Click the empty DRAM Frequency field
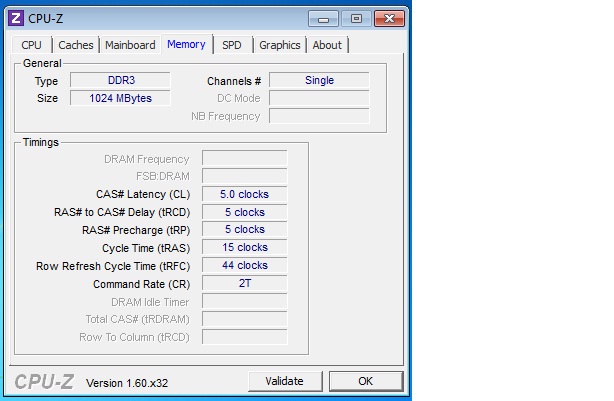This screenshot has height=401, width=614. pyautogui.click(x=245, y=159)
